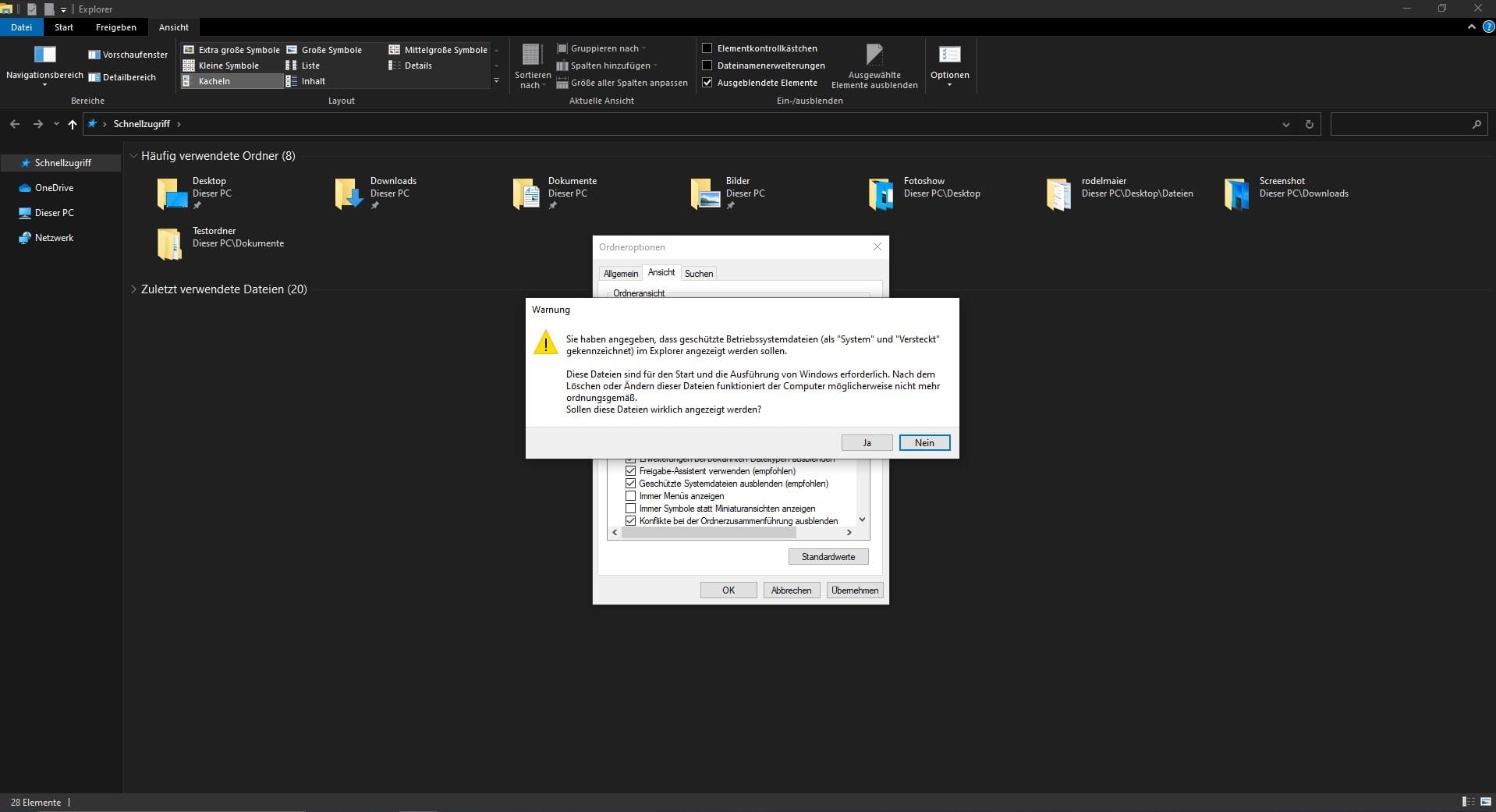
Task: Choose the Liste layout
Action: (x=303, y=66)
